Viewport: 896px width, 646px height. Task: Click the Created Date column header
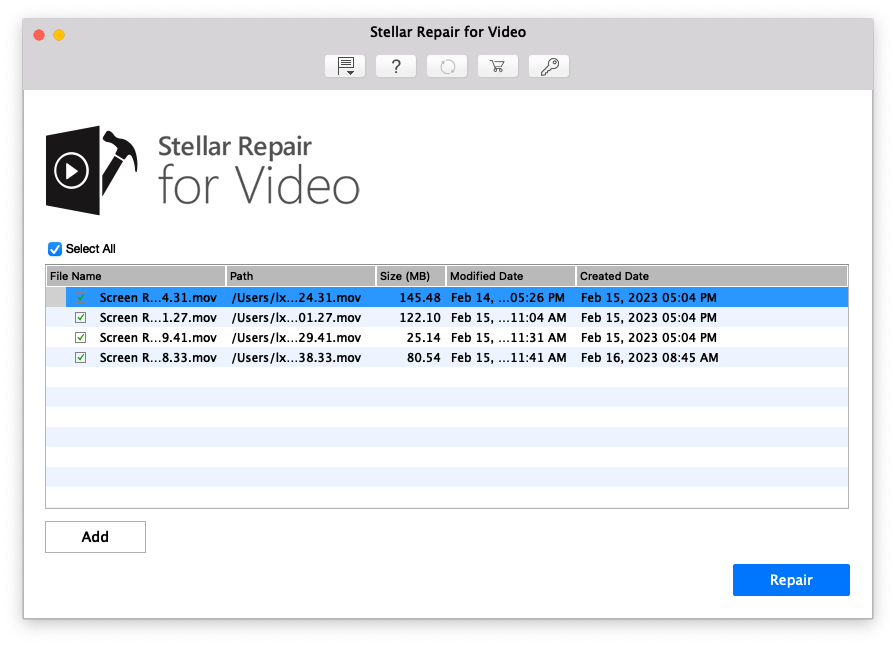point(712,276)
